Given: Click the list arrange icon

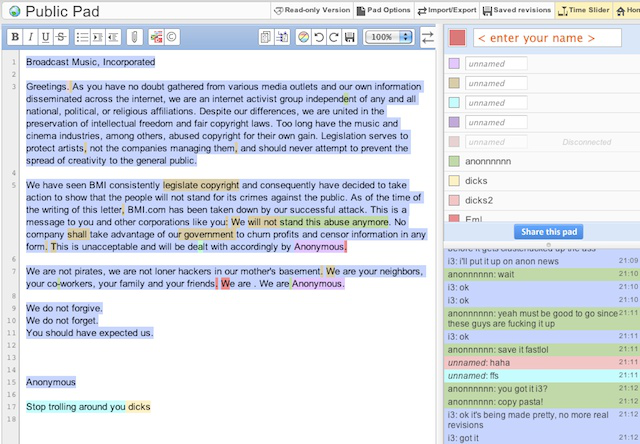Looking at the screenshot, I should point(282,37).
